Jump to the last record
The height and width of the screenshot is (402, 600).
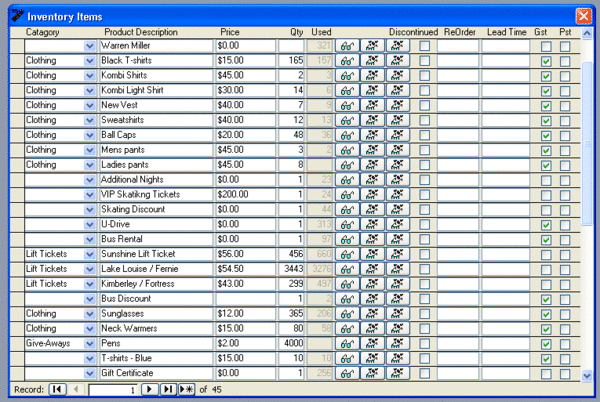click(168, 389)
